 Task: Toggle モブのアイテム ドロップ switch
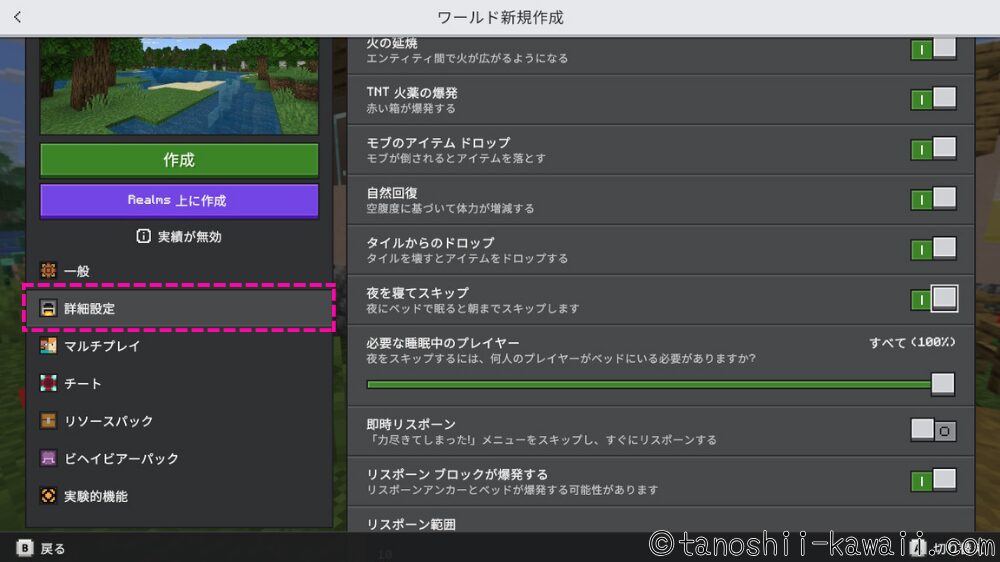click(934, 149)
